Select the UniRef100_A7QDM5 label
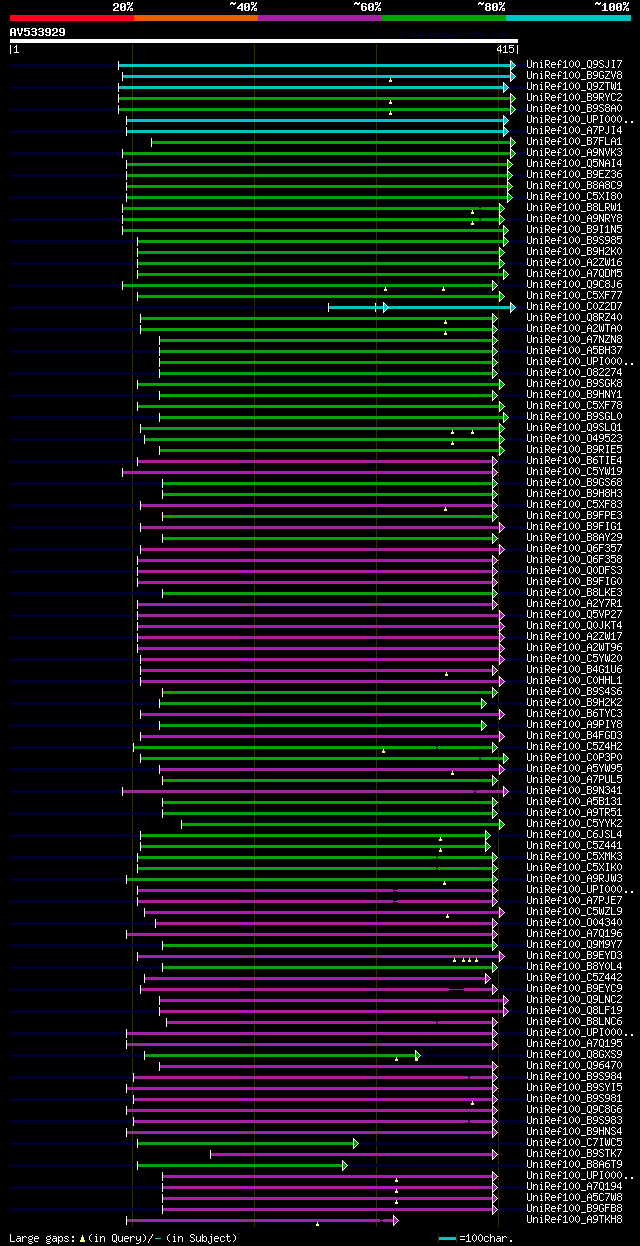Viewport: 640px width, 1246px height. click(574, 273)
